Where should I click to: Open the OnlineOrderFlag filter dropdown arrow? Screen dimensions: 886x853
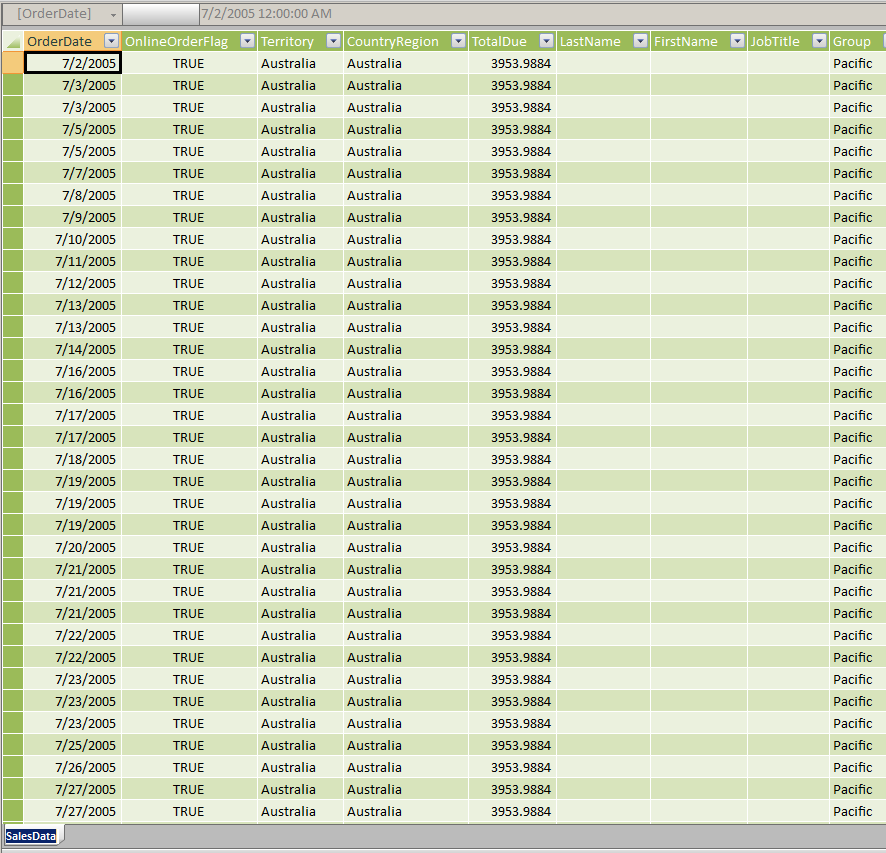247,41
